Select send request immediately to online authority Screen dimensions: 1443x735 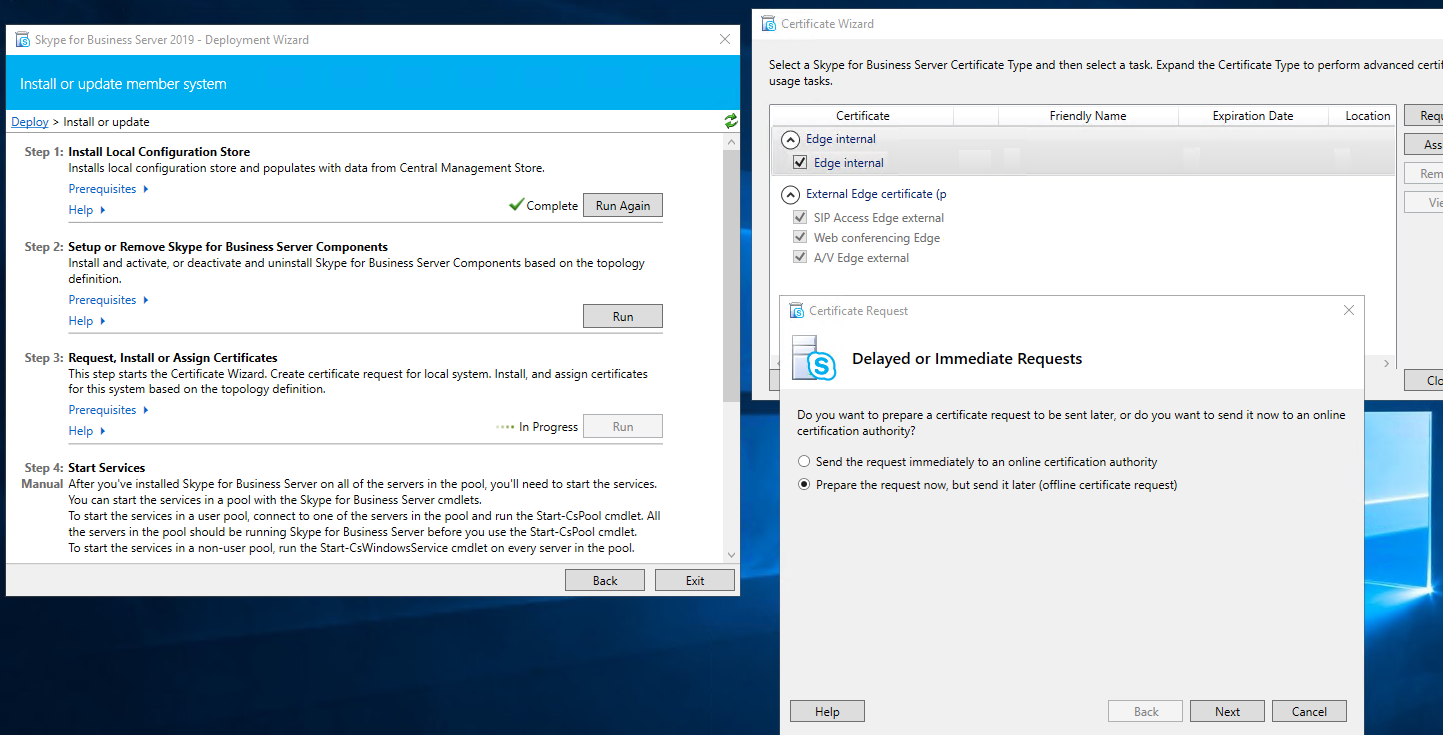click(x=804, y=462)
